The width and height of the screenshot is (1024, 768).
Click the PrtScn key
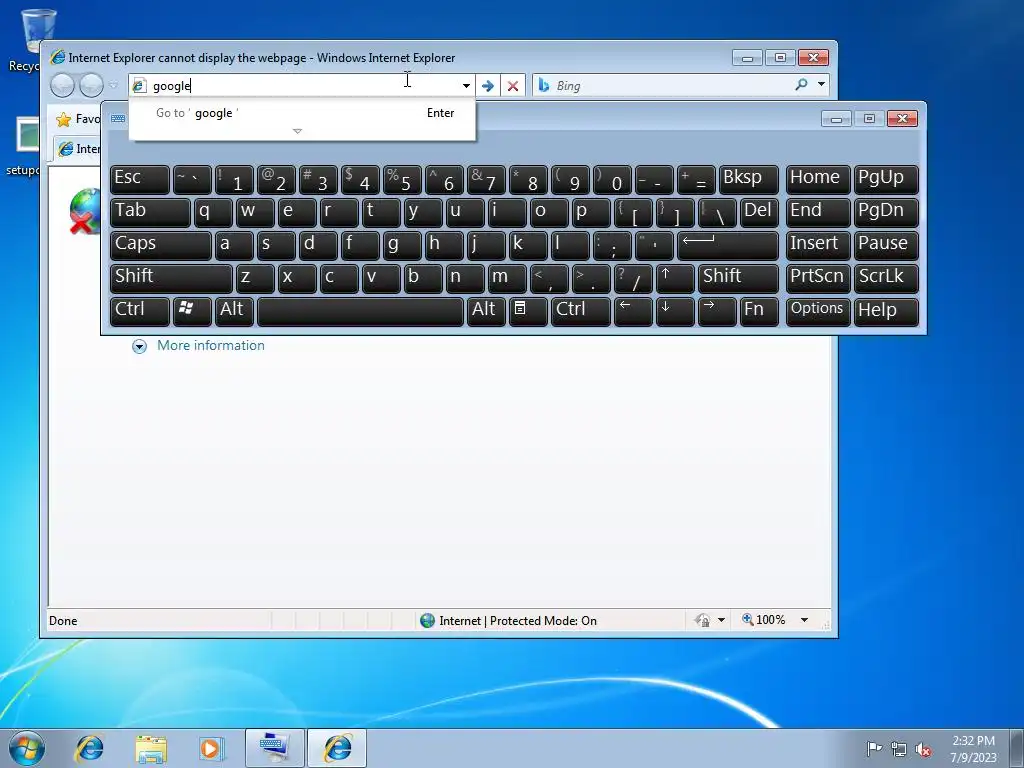pyautogui.click(x=818, y=278)
